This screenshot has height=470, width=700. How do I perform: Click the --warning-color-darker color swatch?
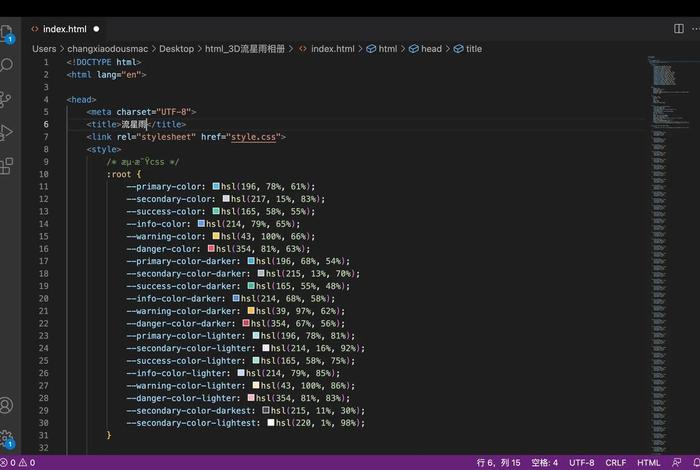(251, 311)
